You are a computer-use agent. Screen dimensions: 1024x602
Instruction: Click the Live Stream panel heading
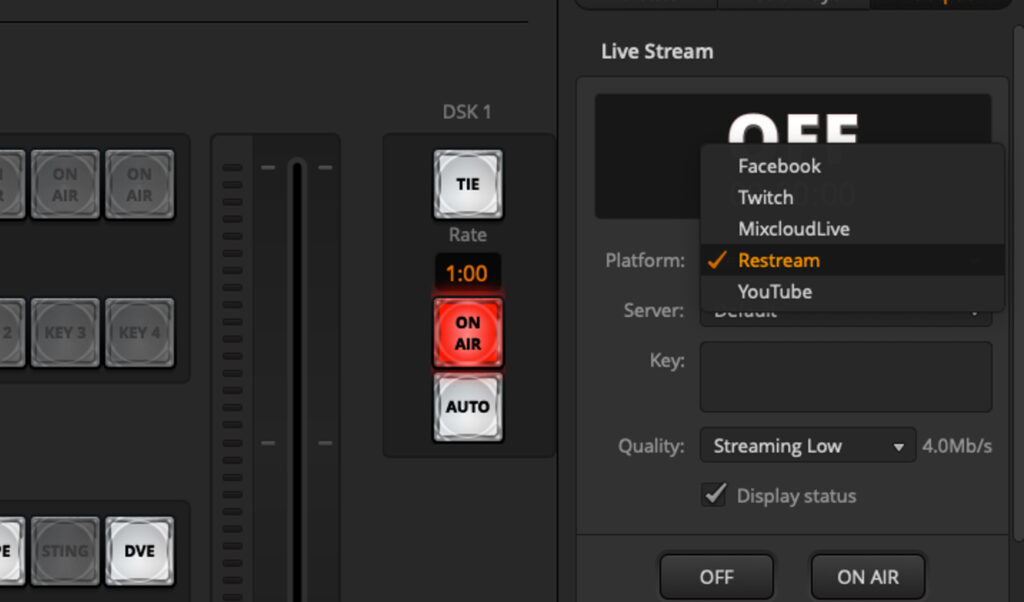pyautogui.click(x=657, y=52)
